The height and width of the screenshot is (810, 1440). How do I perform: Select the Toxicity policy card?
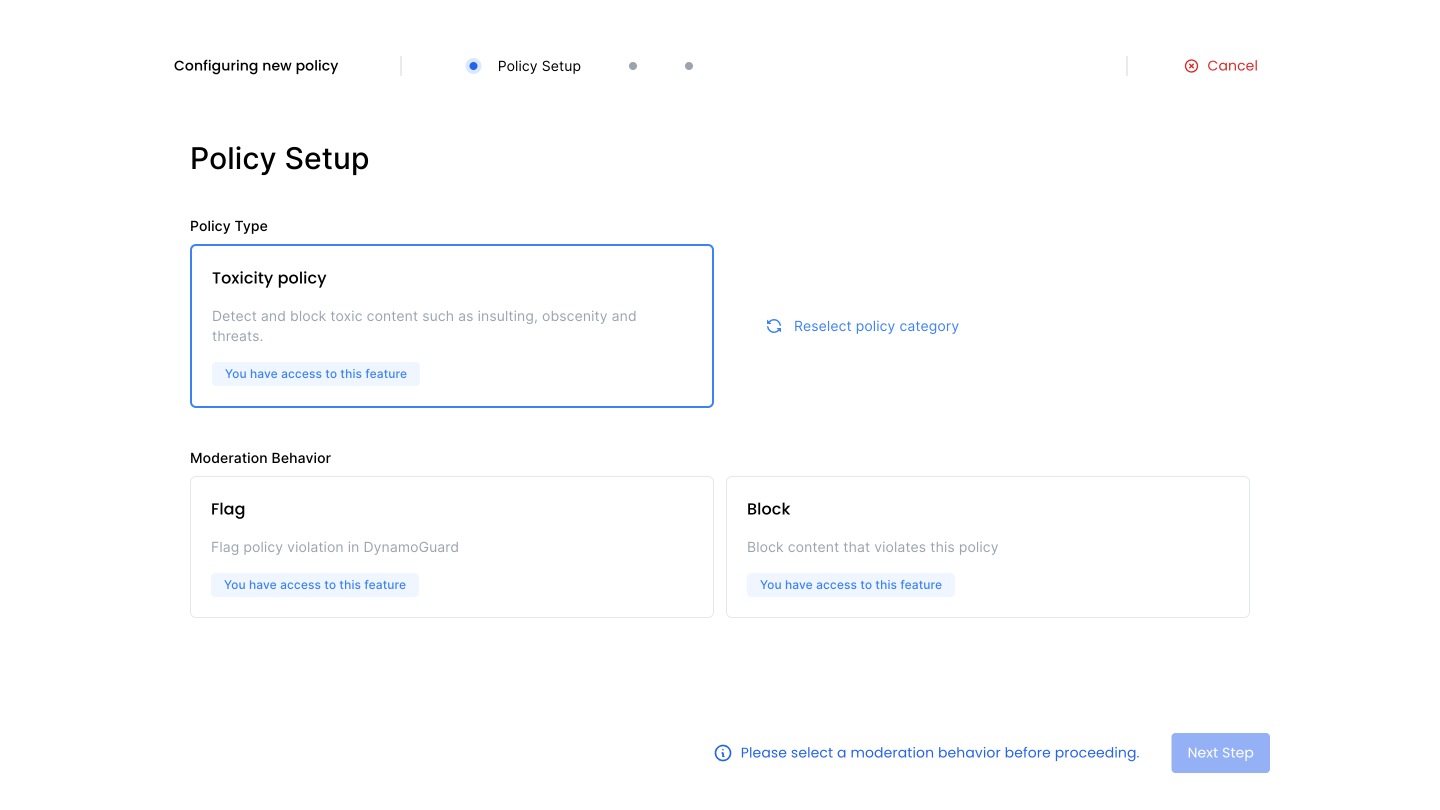click(x=452, y=326)
